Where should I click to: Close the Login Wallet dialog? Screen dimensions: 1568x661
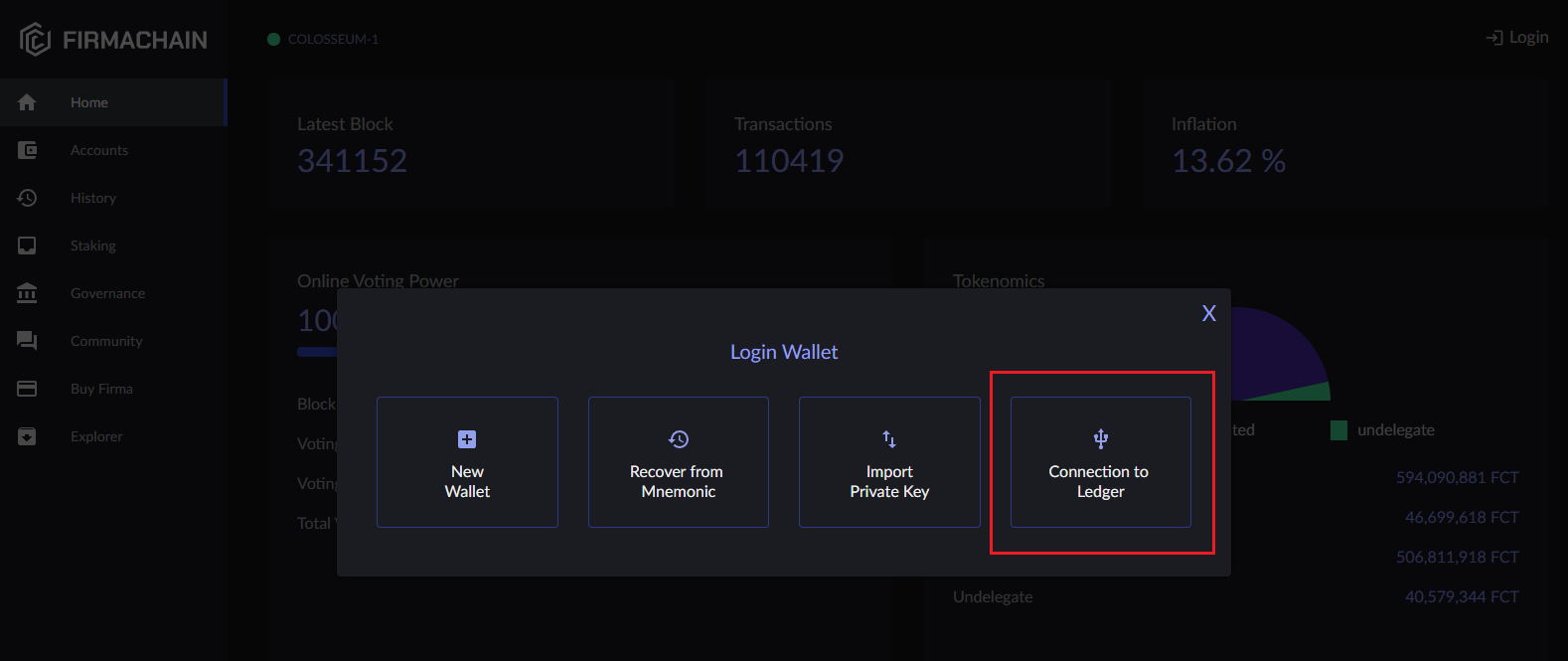(x=1208, y=313)
